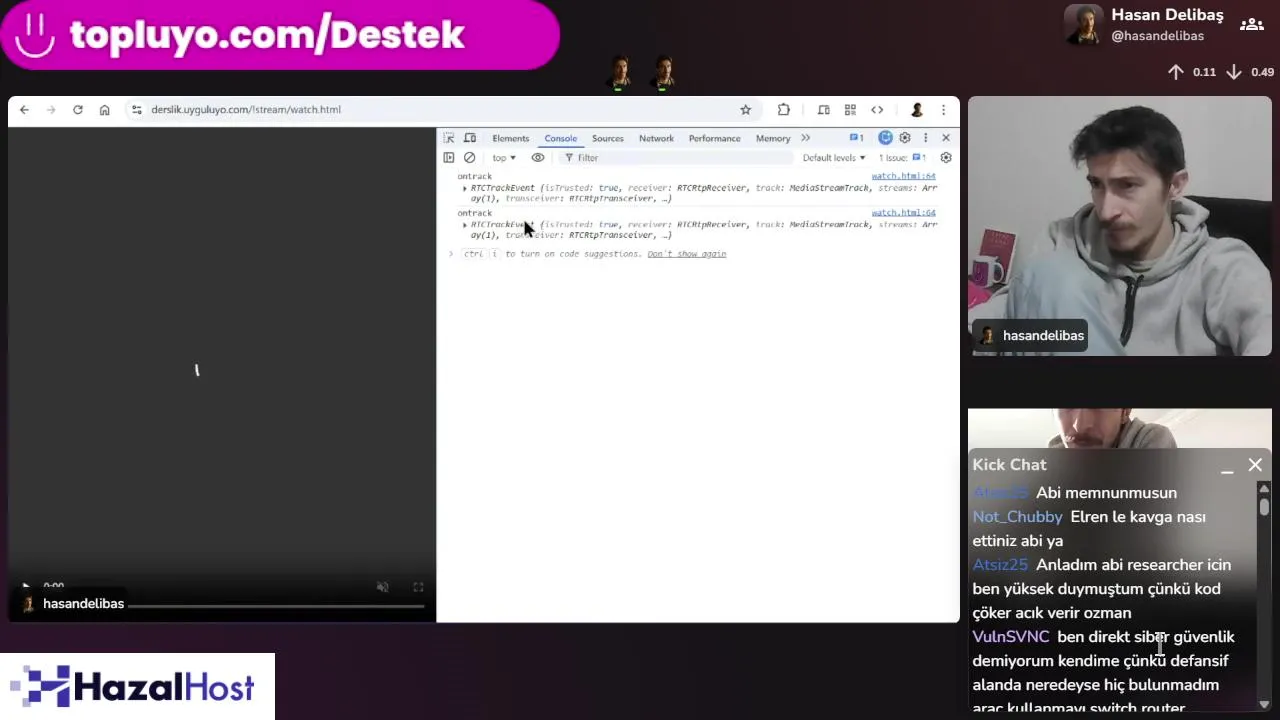The height and width of the screenshot is (720, 1280).
Task: Activate DevTools inspect element picker
Action: [x=449, y=138]
